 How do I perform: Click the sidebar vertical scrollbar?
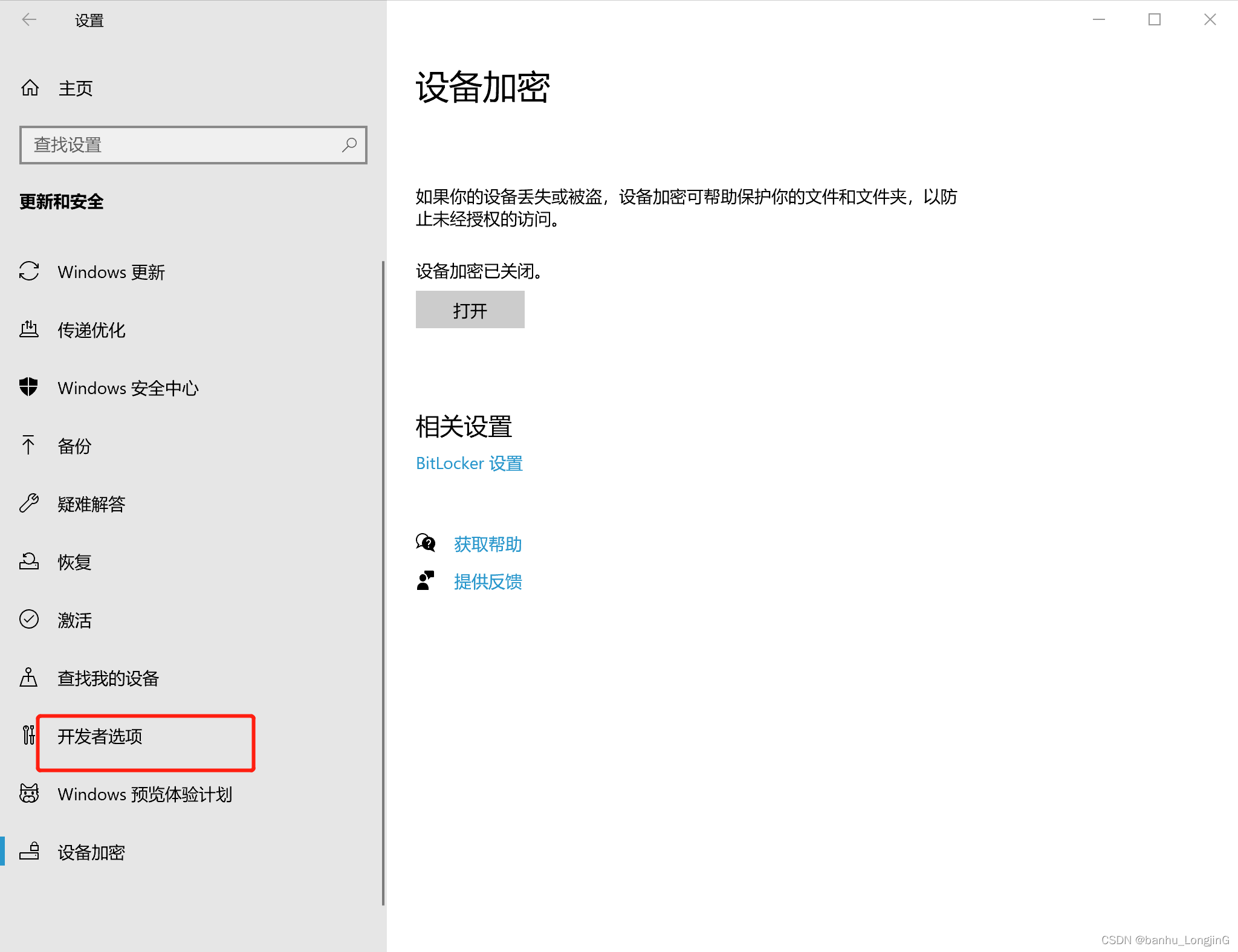383,583
